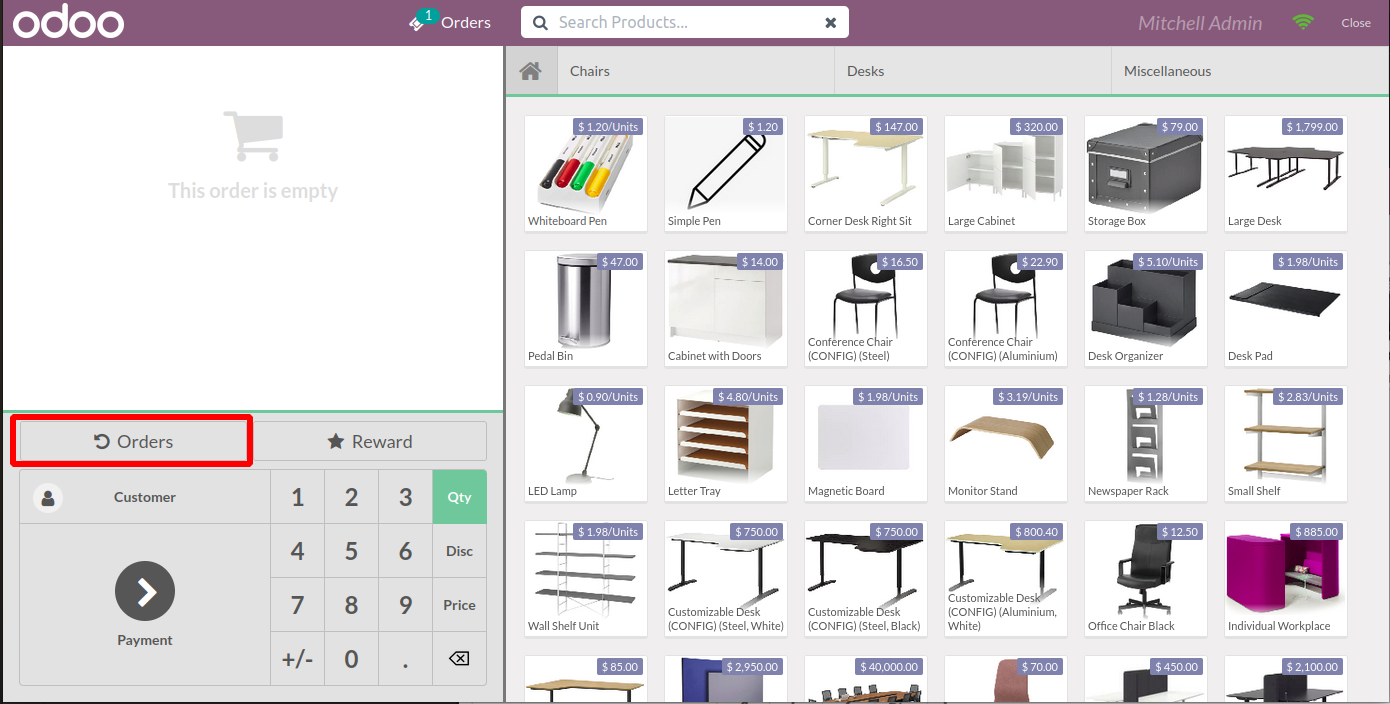The height and width of the screenshot is (704, 1390).
Task: Activate Qty mode on numpad
Action: point(460,497)
